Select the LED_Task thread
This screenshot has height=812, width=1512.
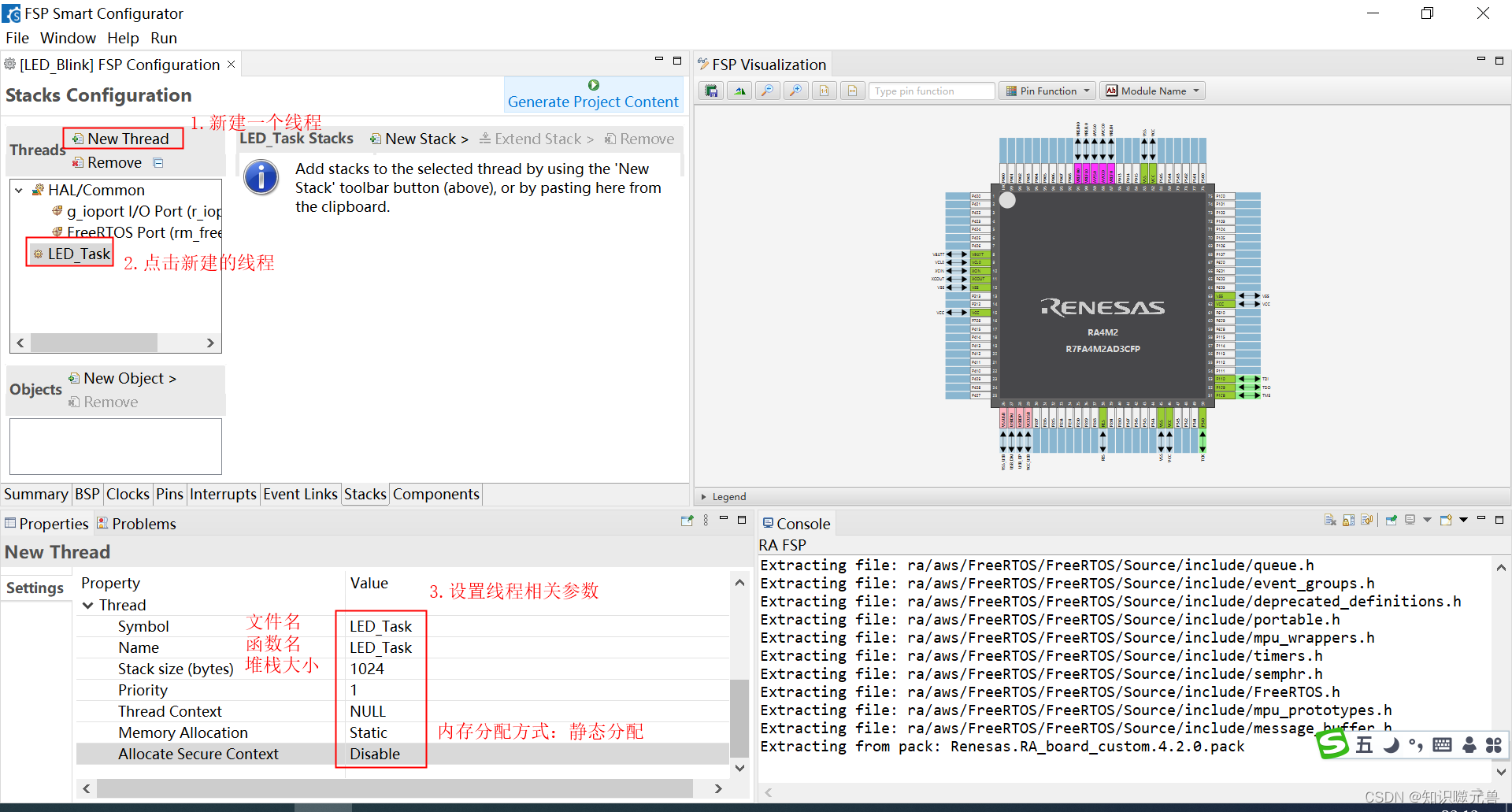[71, 254]
